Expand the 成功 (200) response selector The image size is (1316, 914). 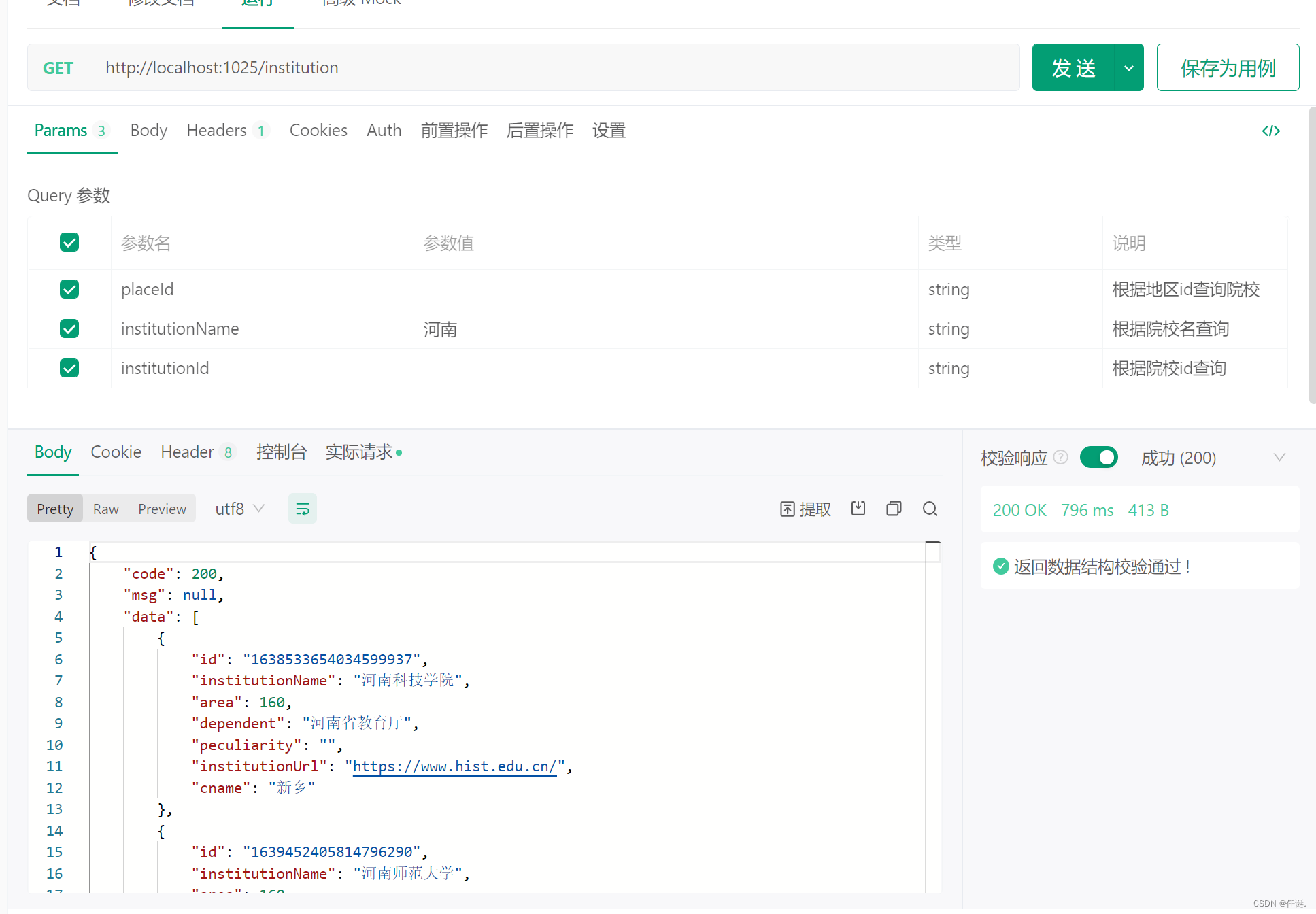pyautogui.click(x=1213, y=458)
